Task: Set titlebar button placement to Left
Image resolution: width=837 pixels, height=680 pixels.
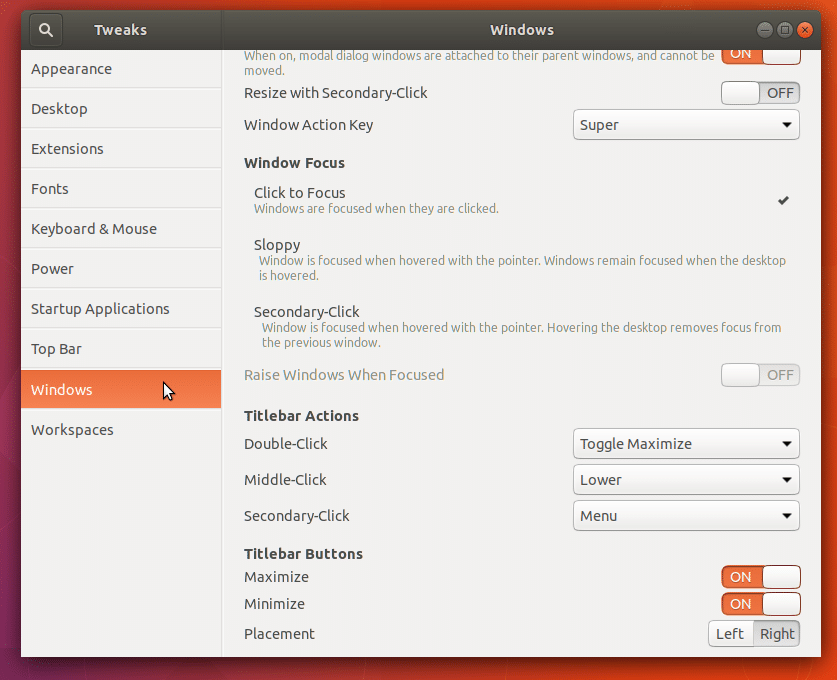Action: (x=730, y=633)
